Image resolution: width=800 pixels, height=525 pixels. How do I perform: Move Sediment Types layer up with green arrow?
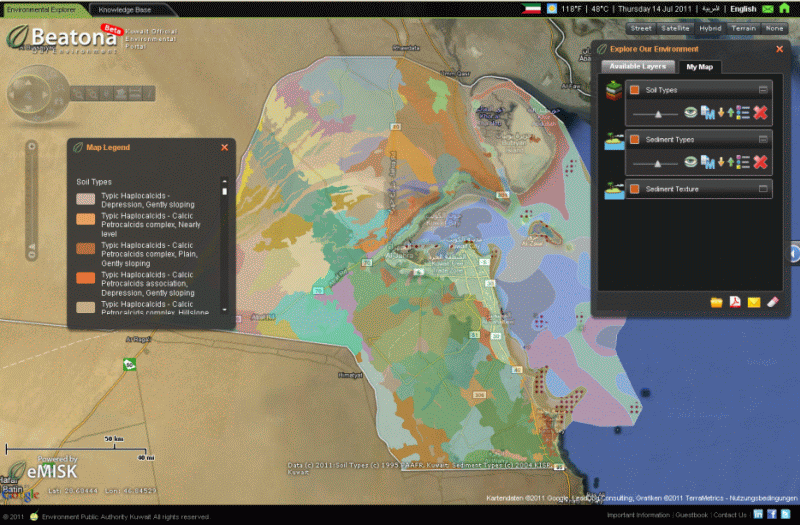[731, 162]
